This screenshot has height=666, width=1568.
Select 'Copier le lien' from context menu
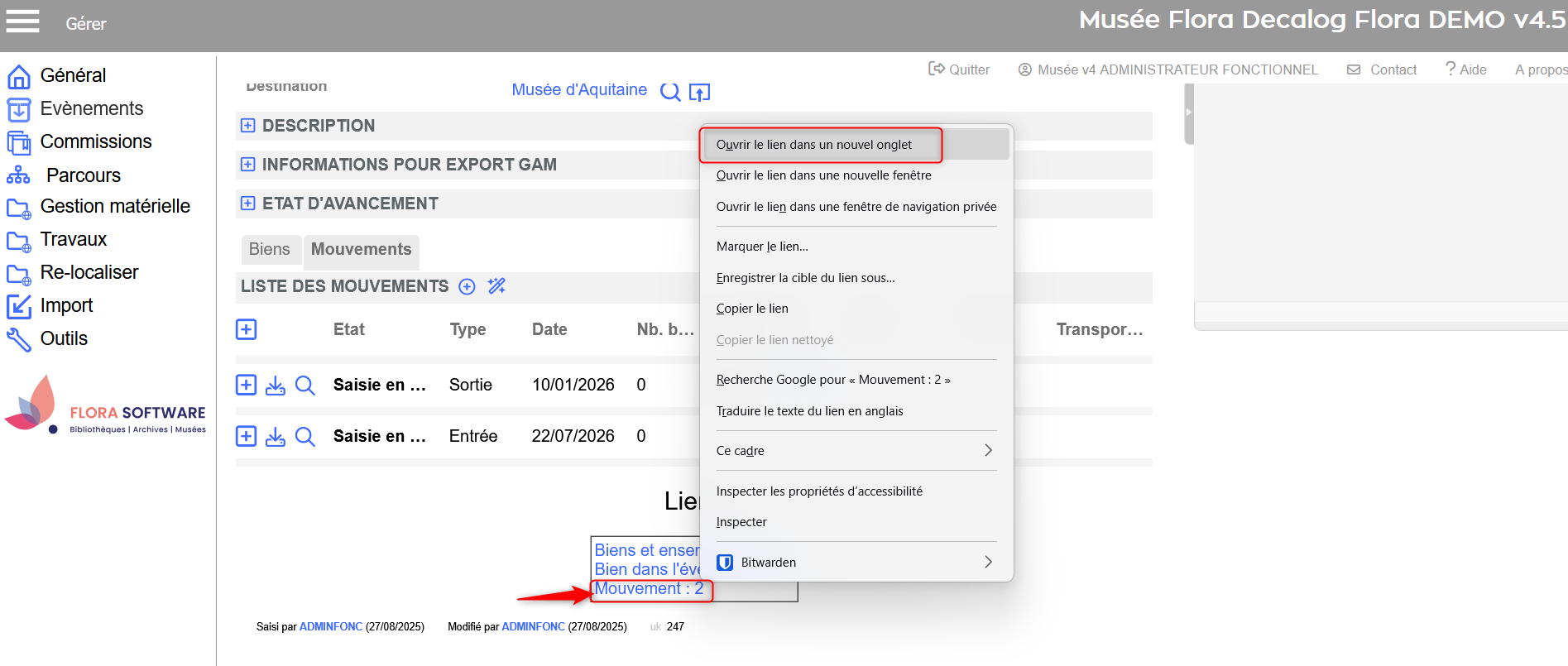[752, 309]
